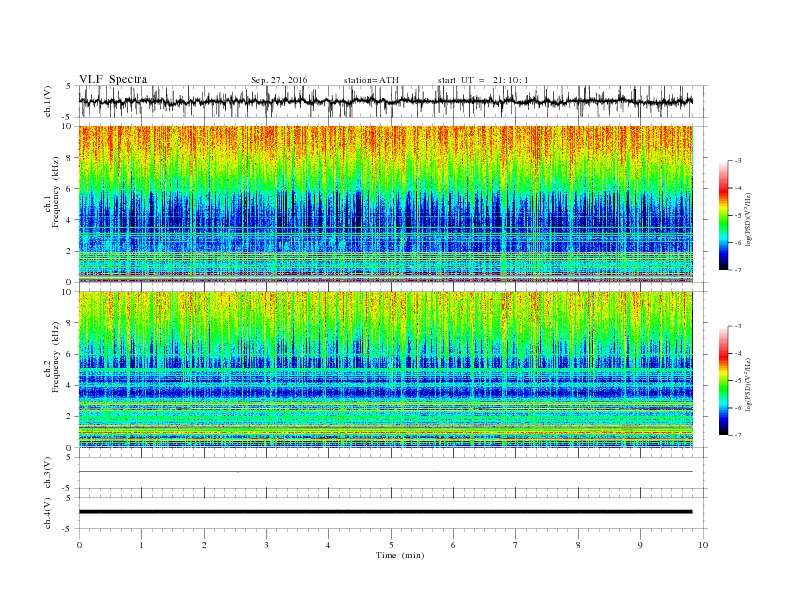
Task: Click the thin ch.3 voltage trace line
Action: pyautogui.click(x=385, y=472)
